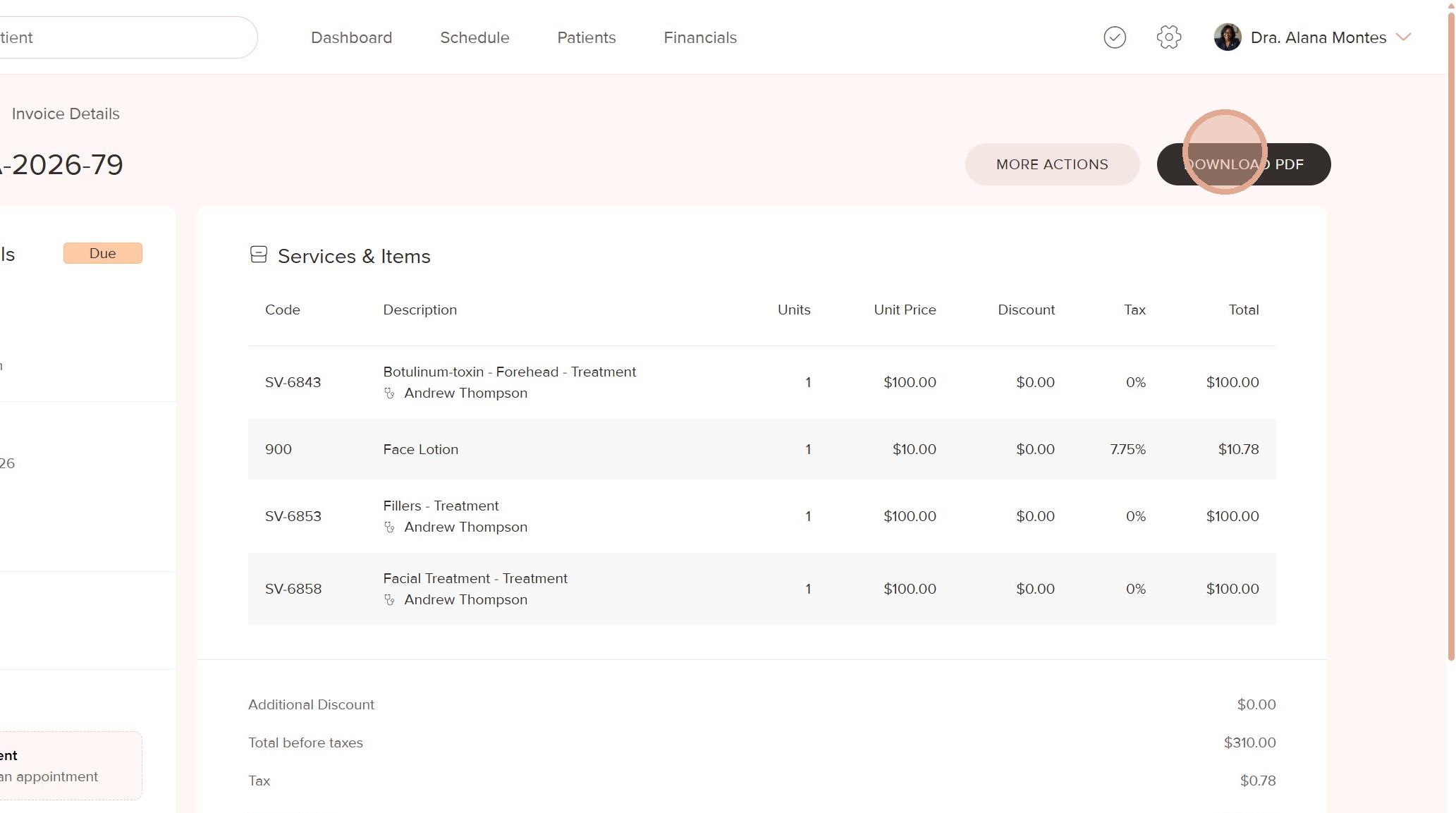Open settings via gear icon
The width and height of the screenshot is (1456, 813).
[1168, 37]
